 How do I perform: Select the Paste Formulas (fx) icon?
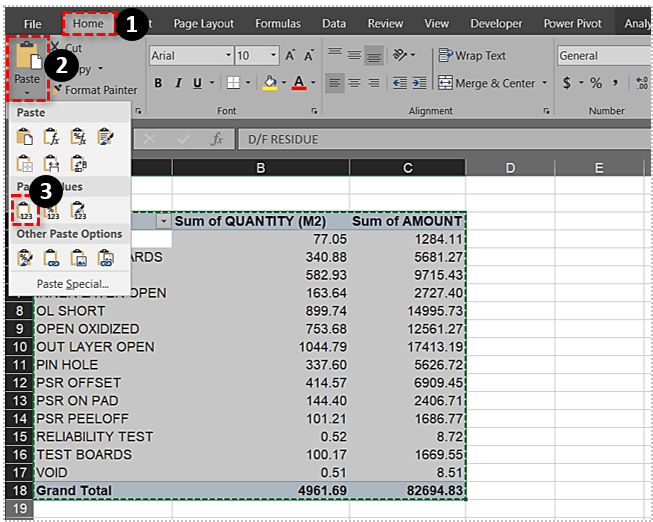coord(52,137)
